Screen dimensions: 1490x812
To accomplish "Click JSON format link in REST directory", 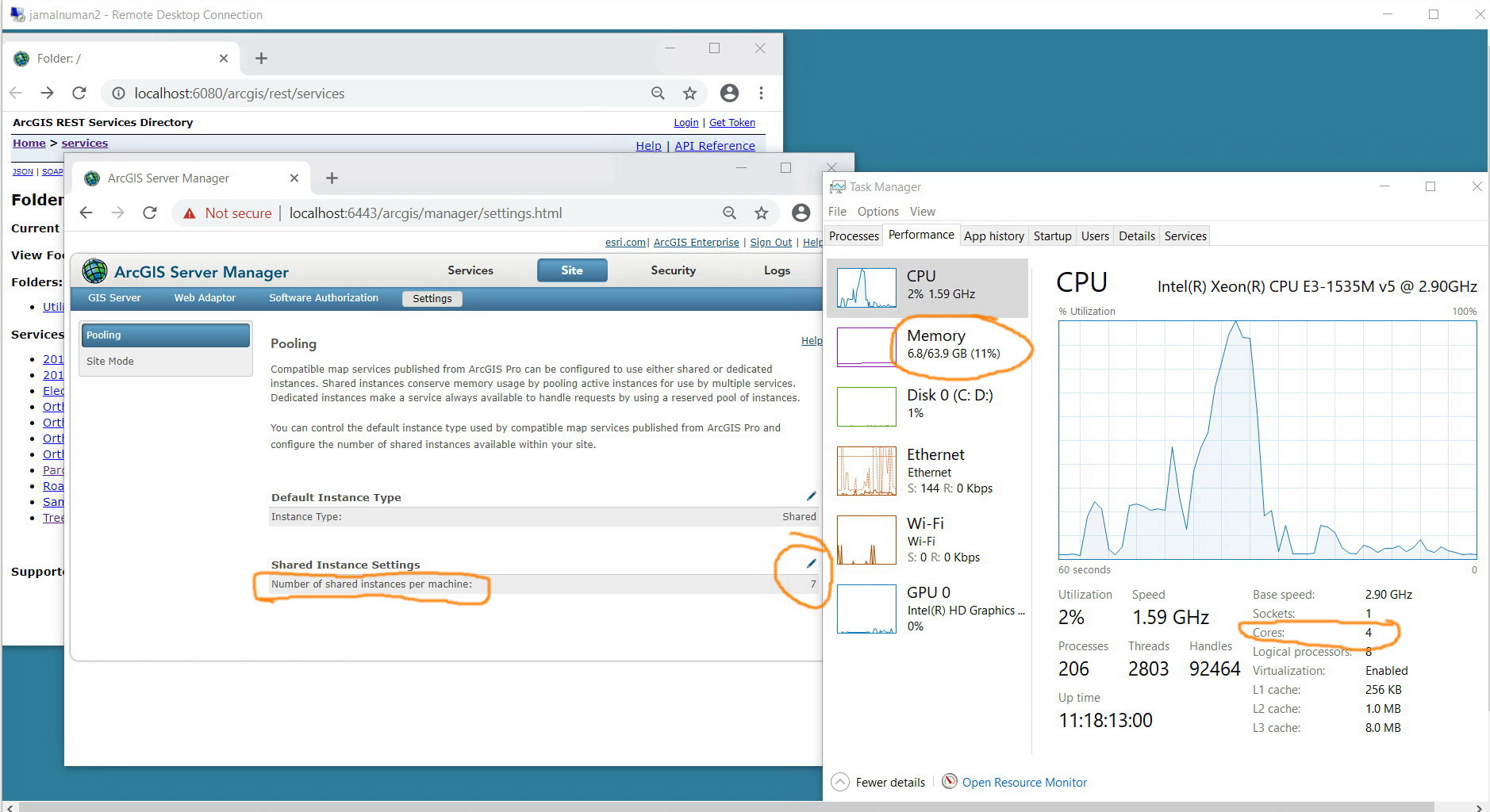I will coord(22,171).
